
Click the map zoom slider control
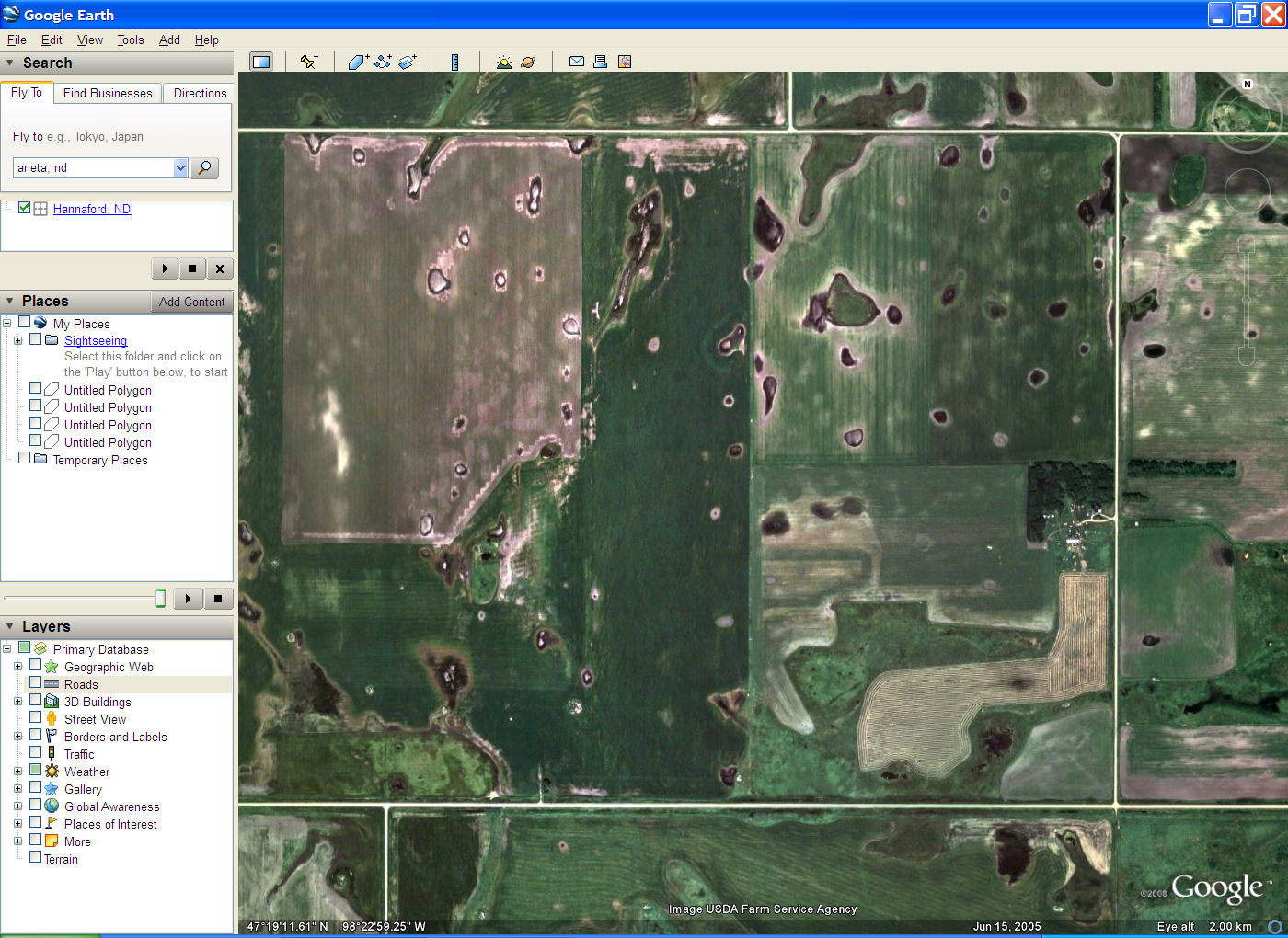pos(1247,300)
